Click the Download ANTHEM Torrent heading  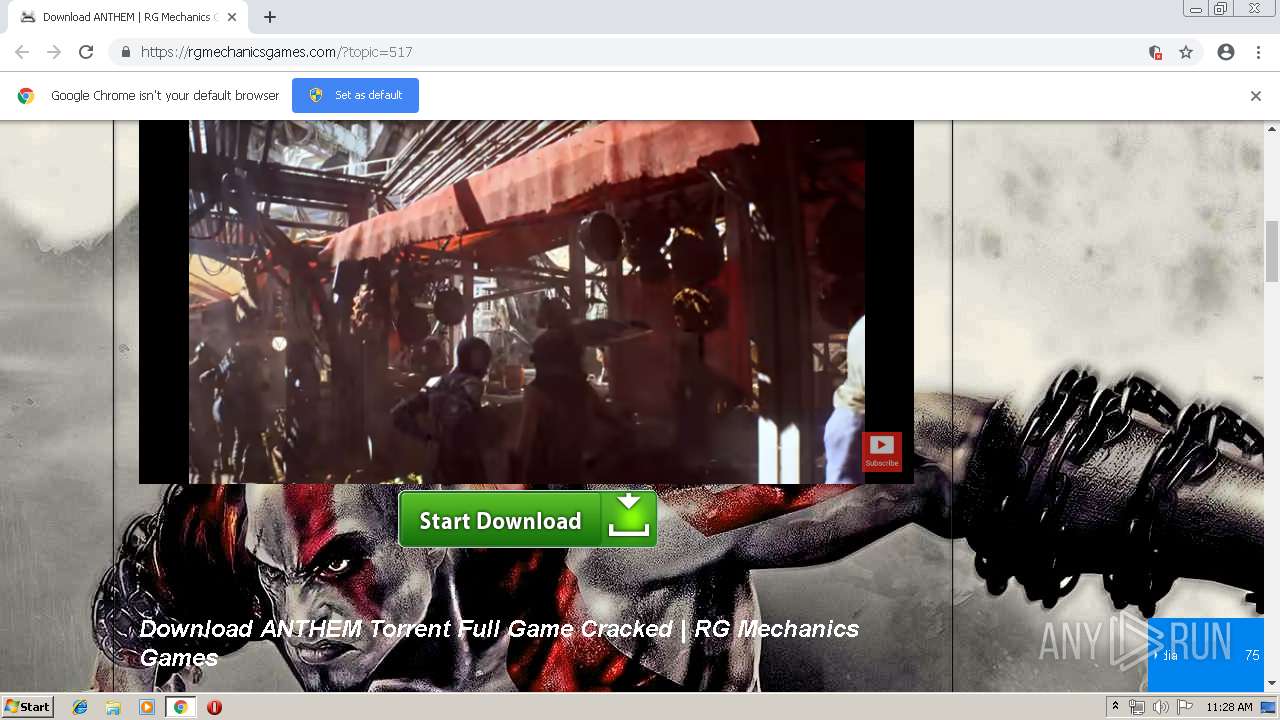pos(499,643)
